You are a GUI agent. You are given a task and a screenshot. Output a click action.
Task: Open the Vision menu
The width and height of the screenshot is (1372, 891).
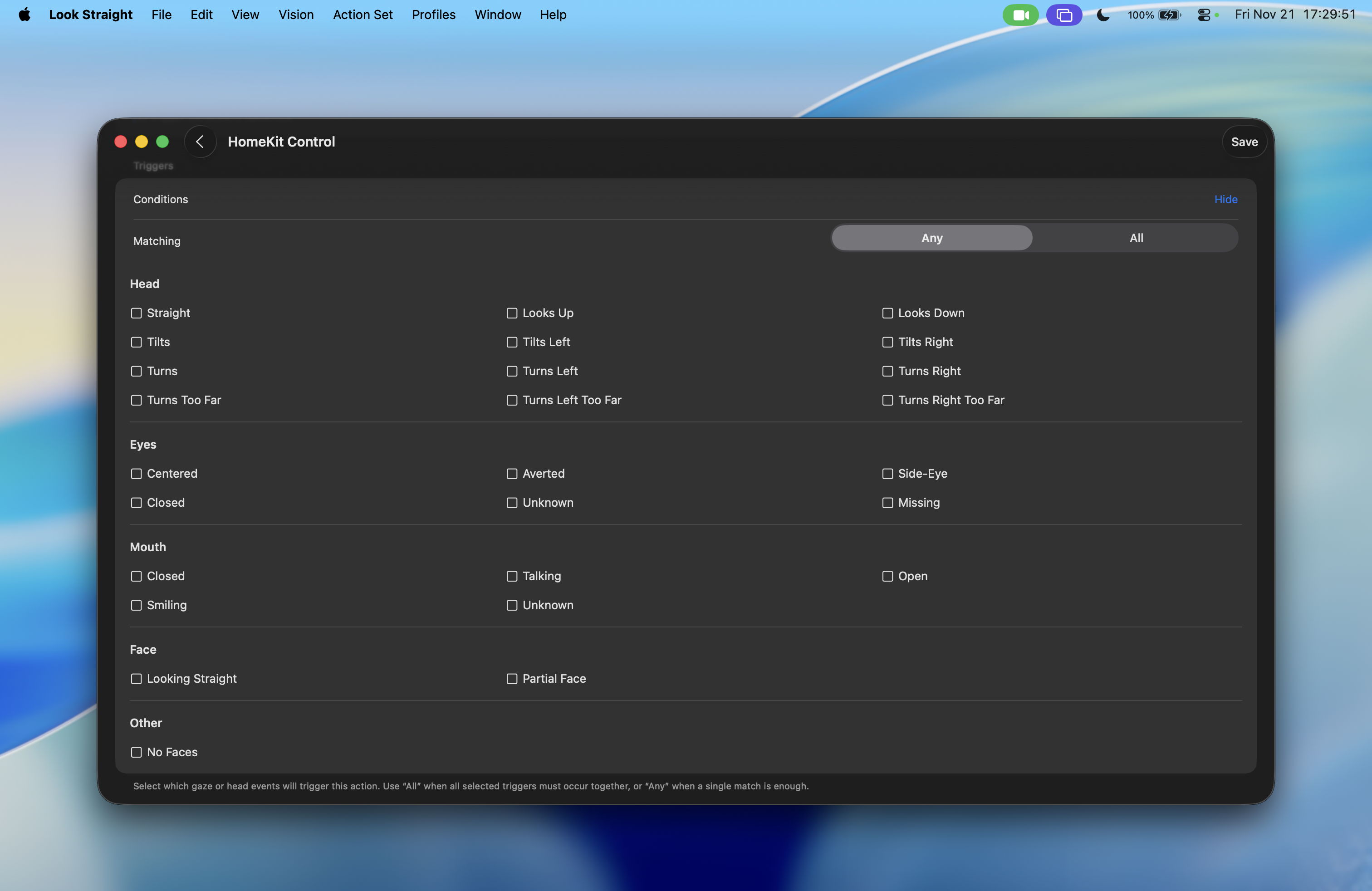pos(296,15)
